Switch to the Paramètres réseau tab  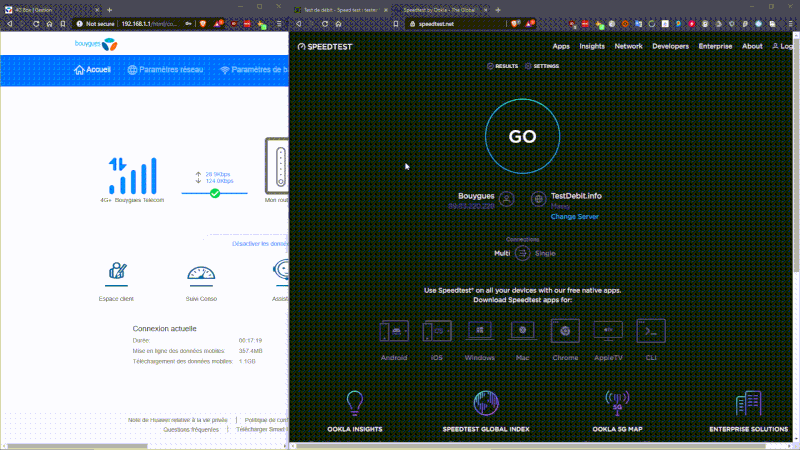(x=165, y=70)
